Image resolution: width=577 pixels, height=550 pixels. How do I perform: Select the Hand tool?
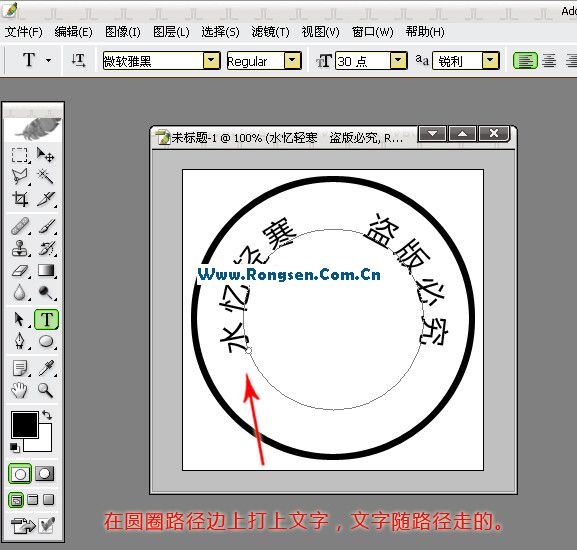pos(19,390)
